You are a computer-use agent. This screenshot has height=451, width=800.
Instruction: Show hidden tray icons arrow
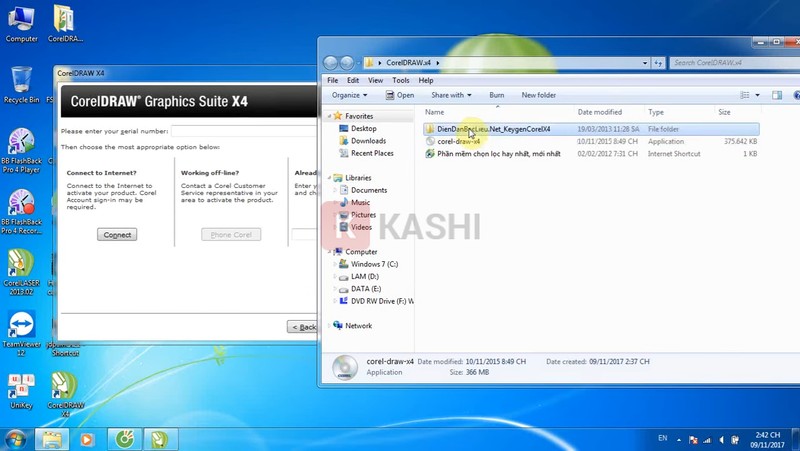coord(679,439)
